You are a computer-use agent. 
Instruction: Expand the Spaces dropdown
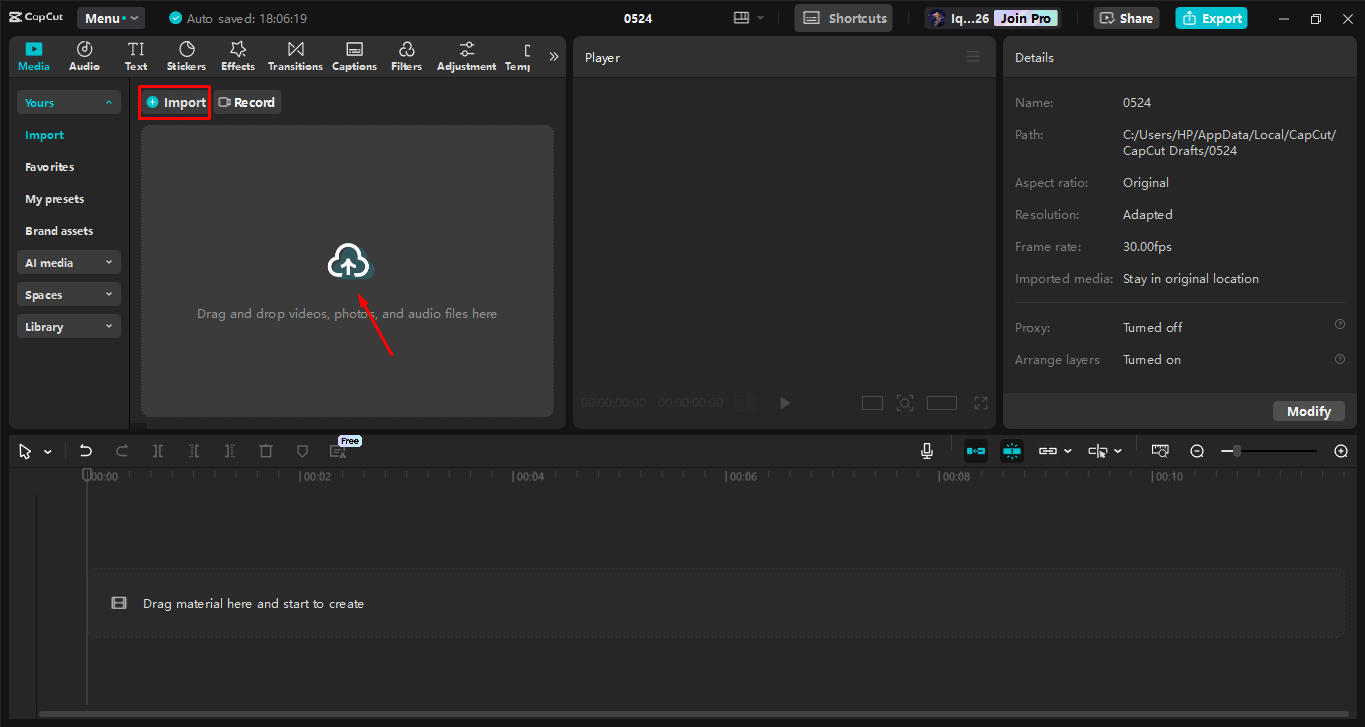tap(68, 294)
